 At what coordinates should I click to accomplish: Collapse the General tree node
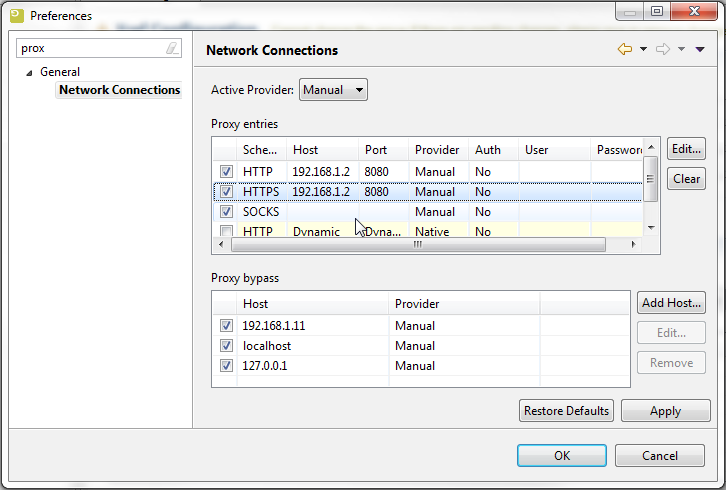[x=29, y=72]
